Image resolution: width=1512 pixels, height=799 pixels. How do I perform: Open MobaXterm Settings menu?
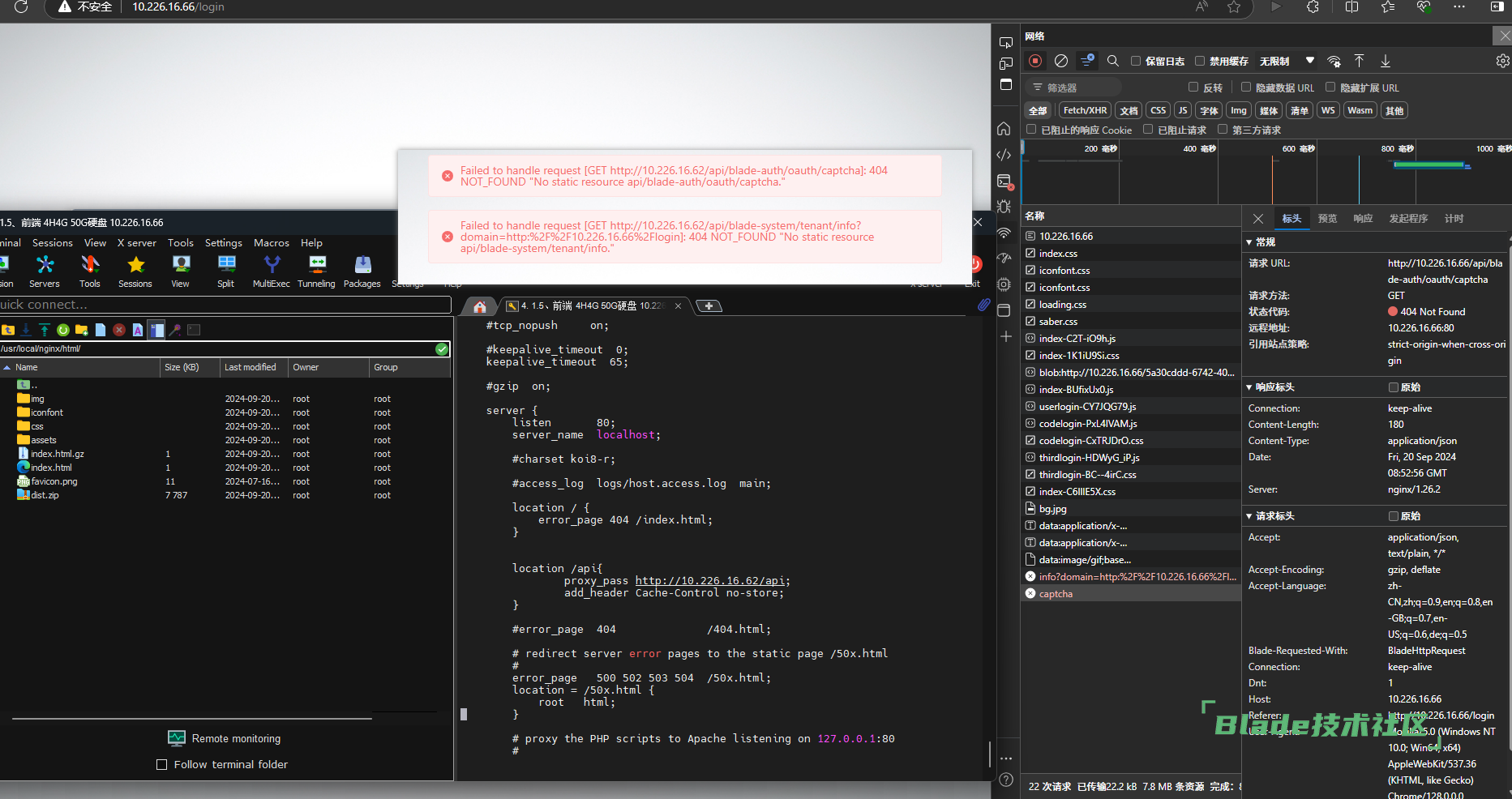click(x=224, y=243)
